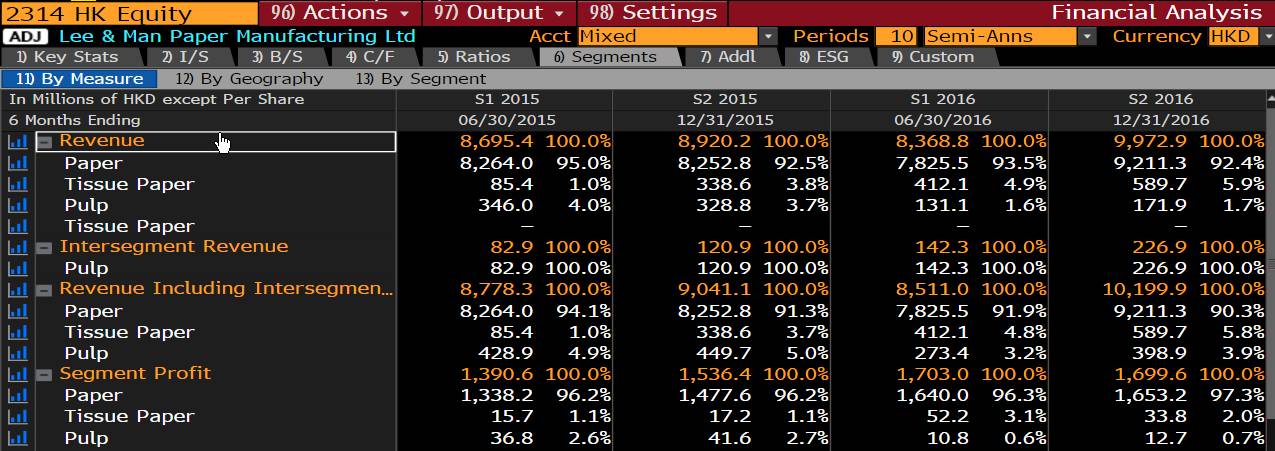Select the By Segment sub-tab
Screen dimensions: 1275x451
421,79
